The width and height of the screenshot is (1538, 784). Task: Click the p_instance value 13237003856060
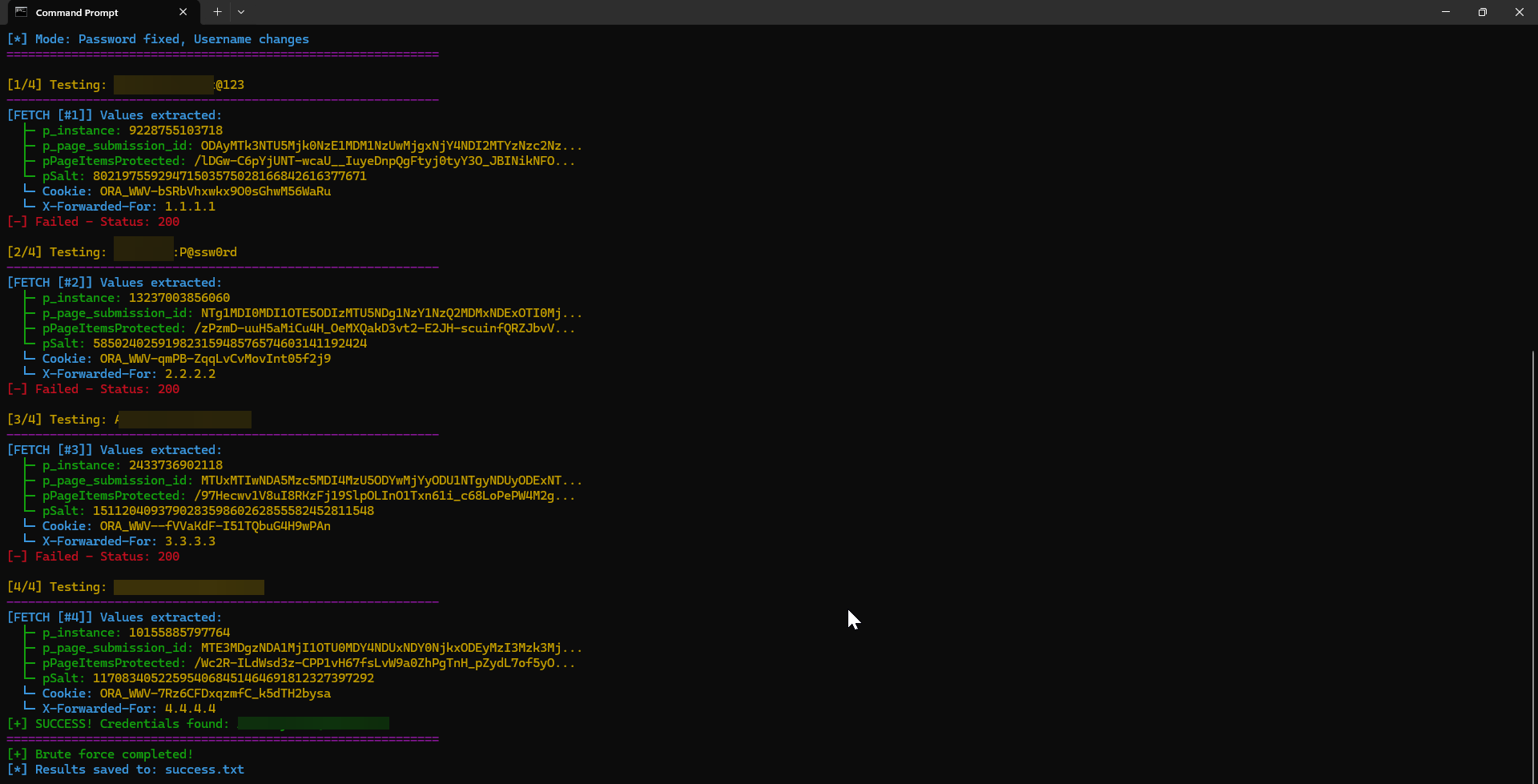tap(179, 298)
